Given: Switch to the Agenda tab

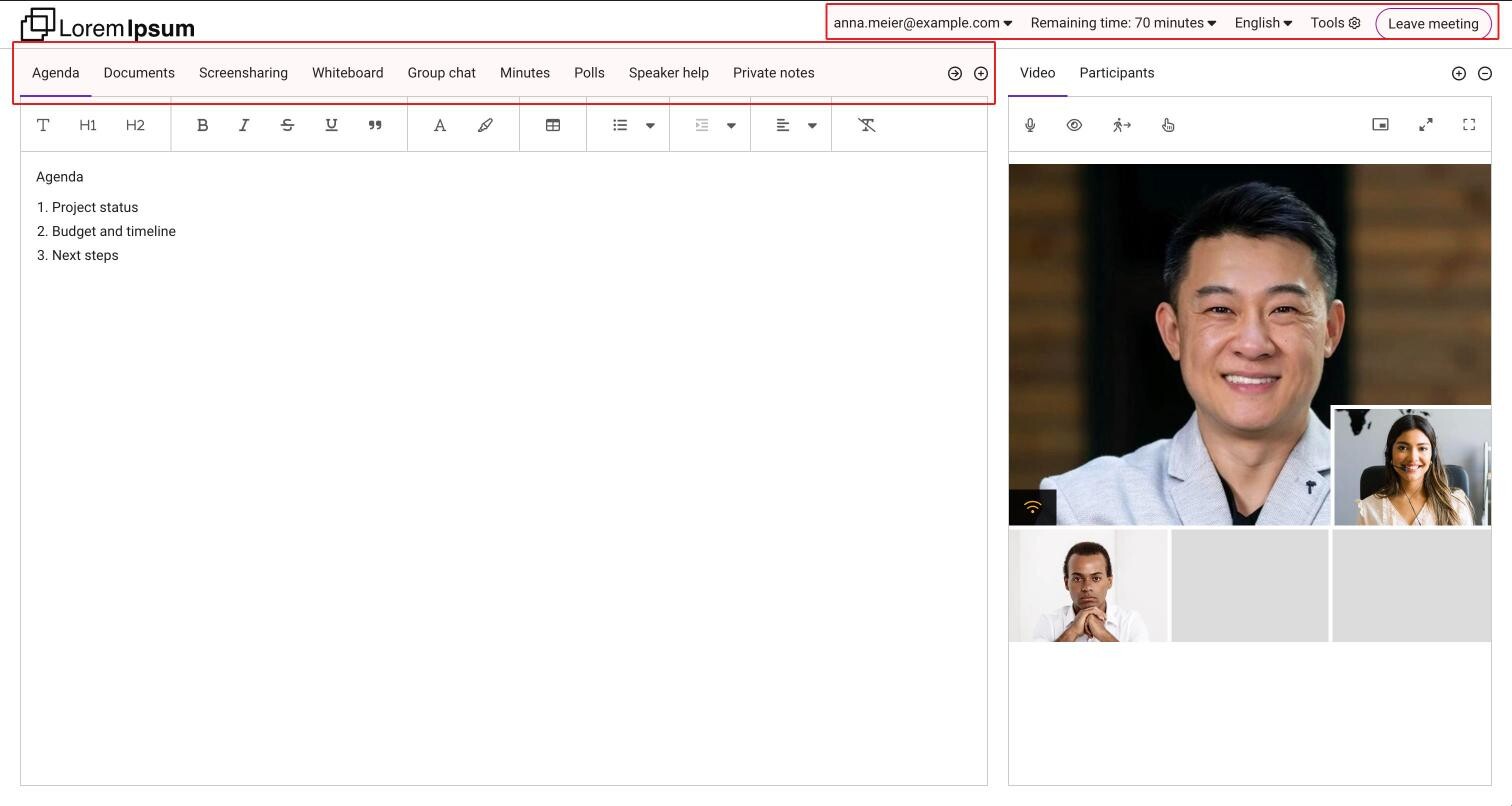Looking at the screenshot, I should 55,73.
